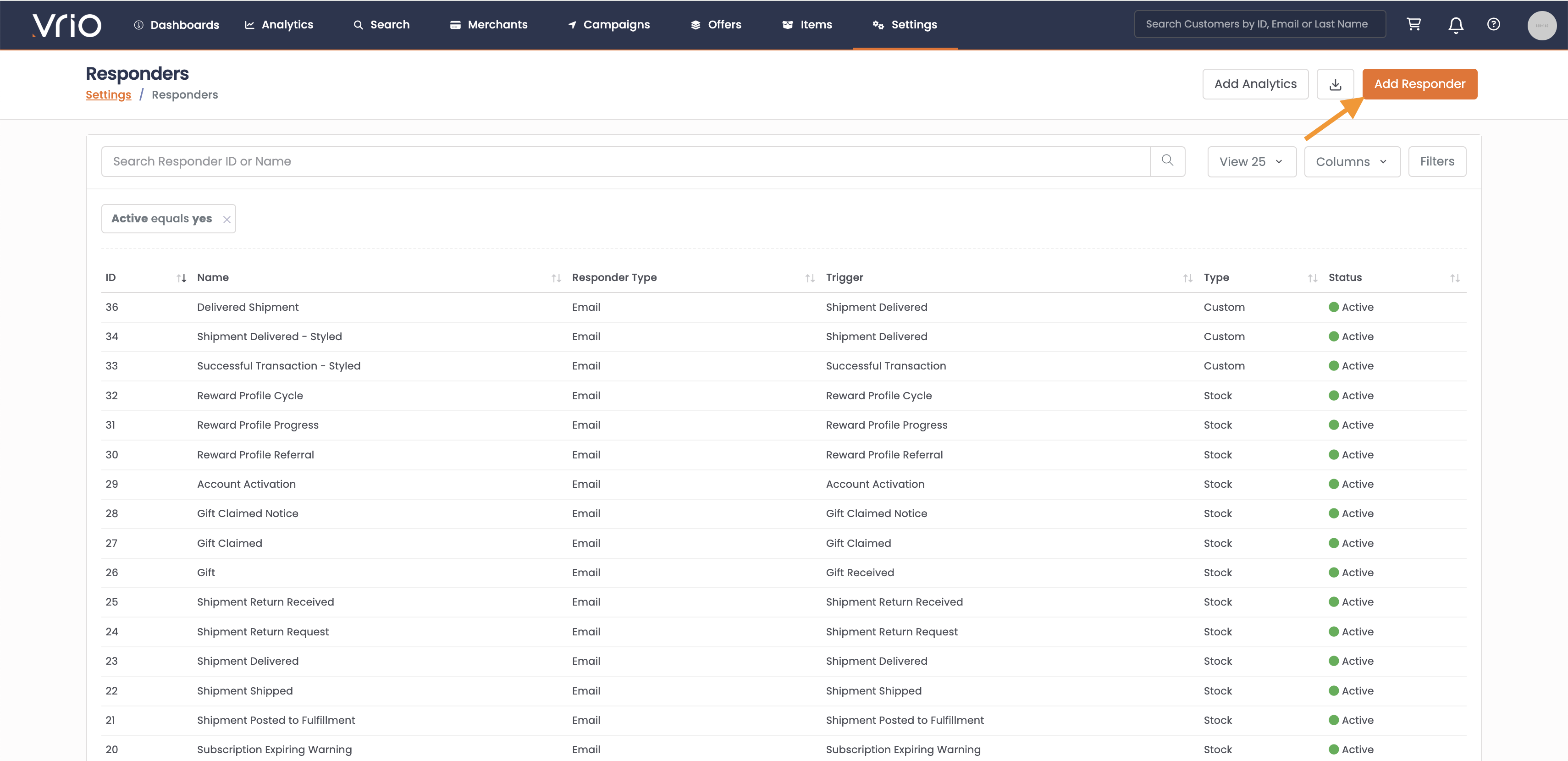Open the user avatar menu
This screenshot has height=761, width=1568.
point(1541,25)
